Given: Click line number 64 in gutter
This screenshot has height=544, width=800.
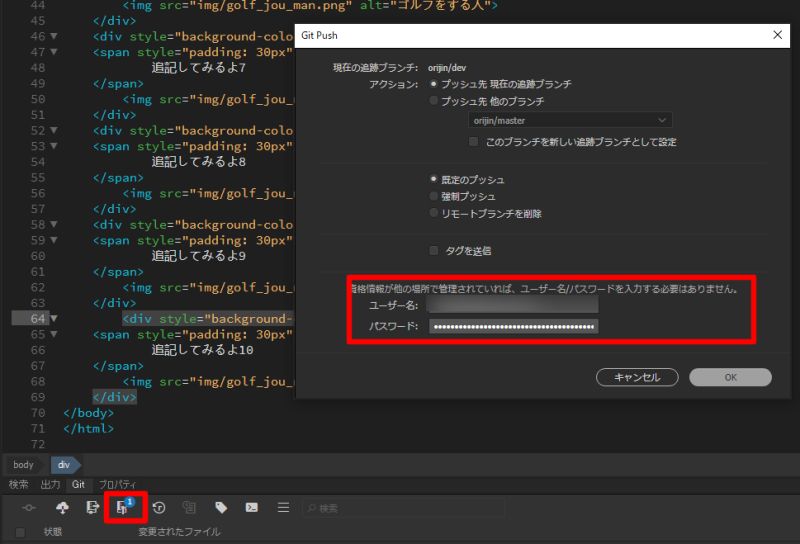Looking at the screenshot, I should 38,319.
